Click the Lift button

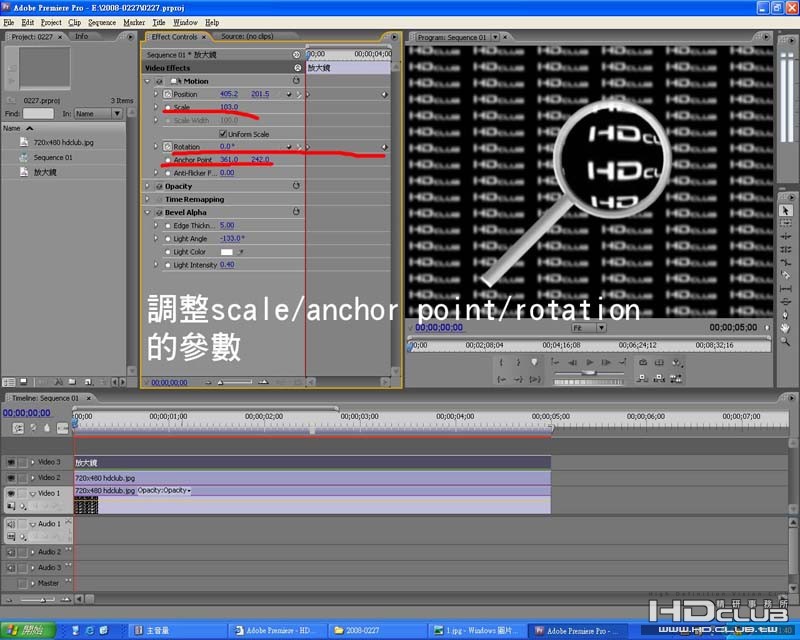(643, 378)
